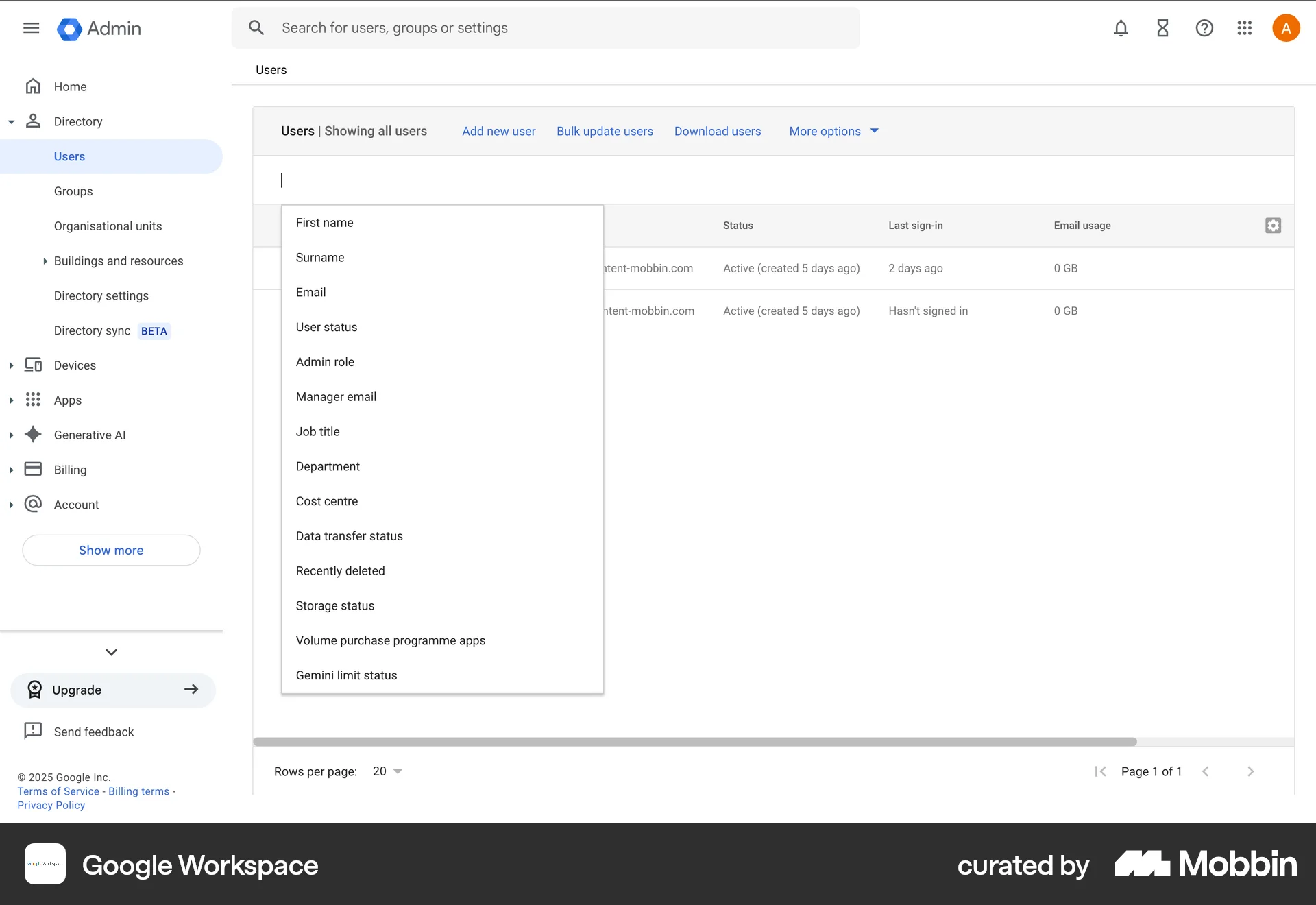Click the search magnifier icon
This screenshot has width=1316, height=905.
[256, 27]
